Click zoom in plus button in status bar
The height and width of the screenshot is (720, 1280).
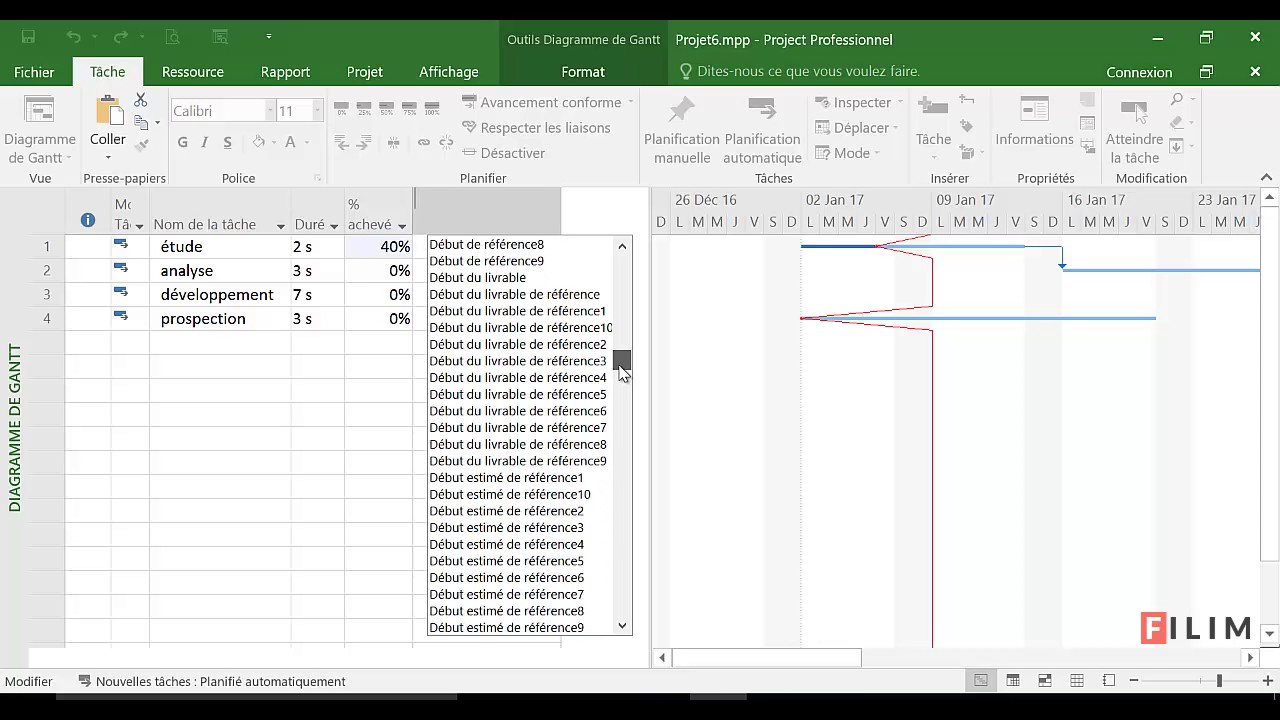pyautogui.click(x=1267, y=681)
